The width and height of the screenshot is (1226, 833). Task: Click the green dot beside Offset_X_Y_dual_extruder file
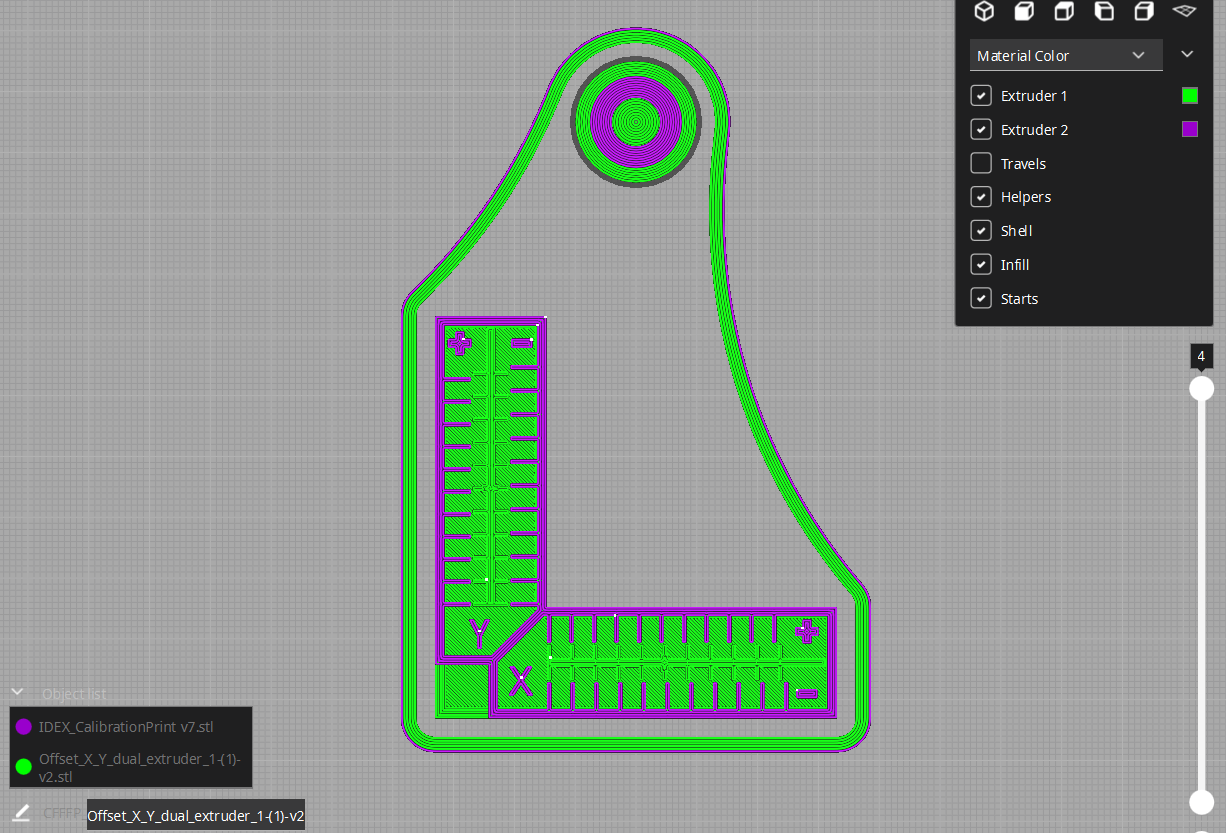point(22,767)
